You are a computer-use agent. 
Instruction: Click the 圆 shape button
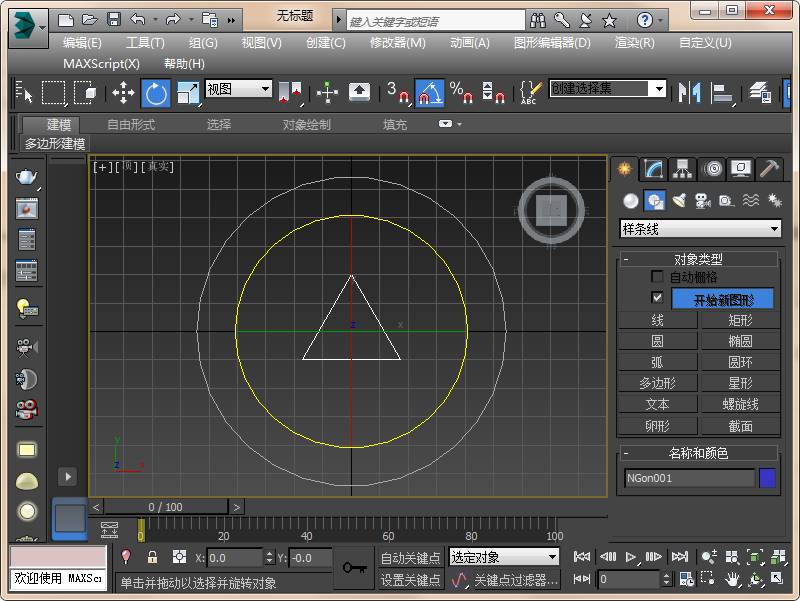pyautogui.click(x=657, y=341)
